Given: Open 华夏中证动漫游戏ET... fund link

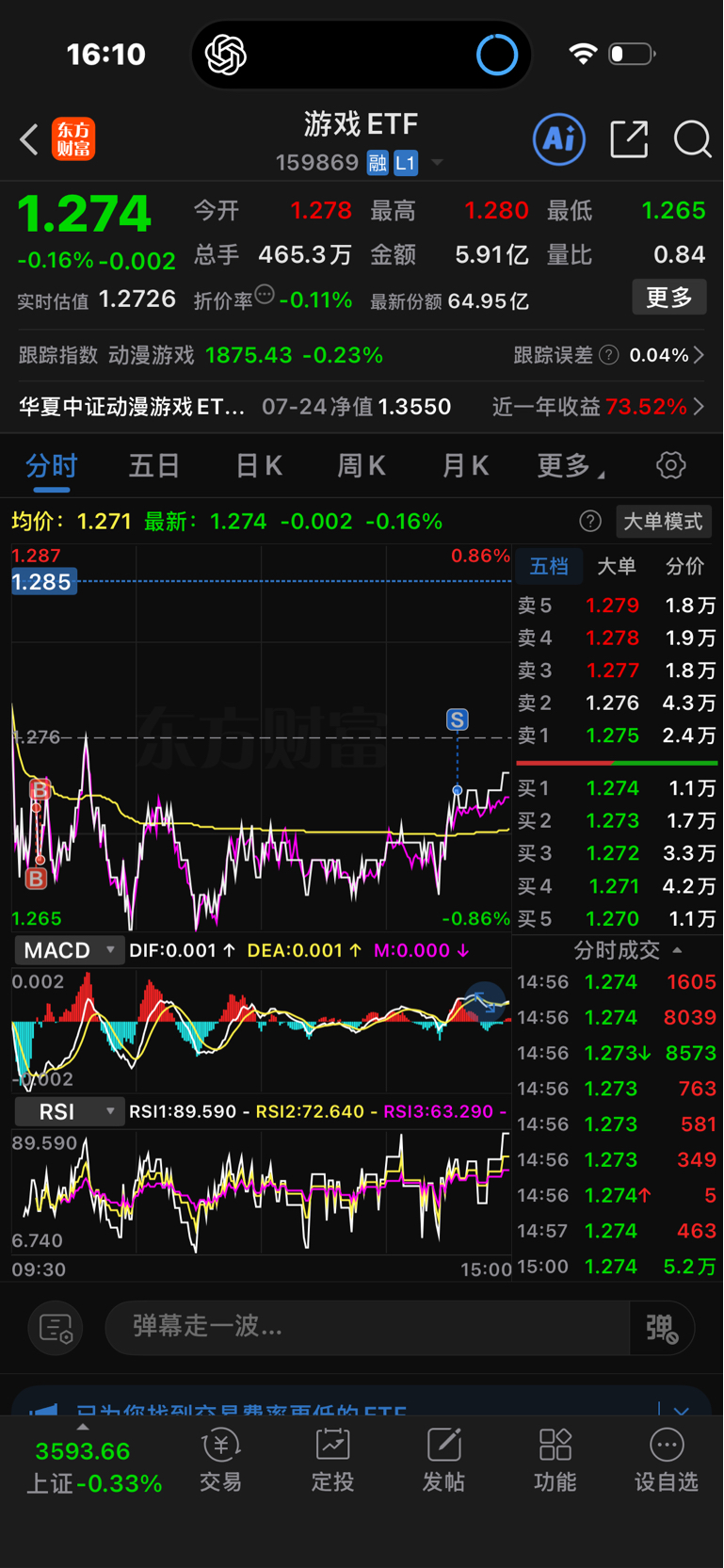Looking at the screenshot, I should pyautogui.click(x=132, y=407).
